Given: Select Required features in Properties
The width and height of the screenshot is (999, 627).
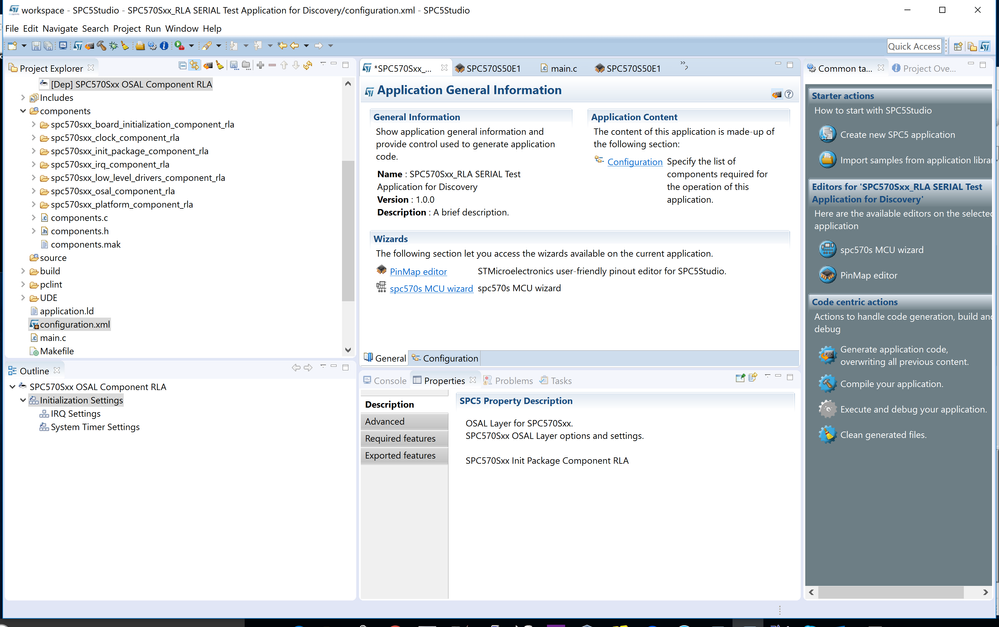Looking at the screenshot, I should [404, 438].
